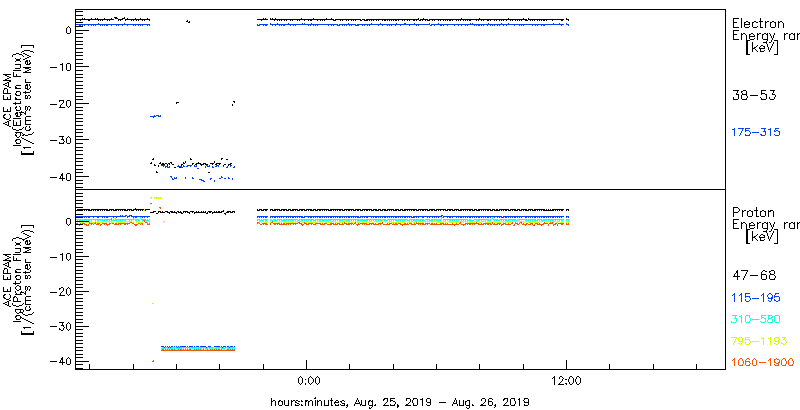The width and height of the screenshot is (800, 410).
Task: Click the 38-53 electron energy legend label
Action: (754, 95)
